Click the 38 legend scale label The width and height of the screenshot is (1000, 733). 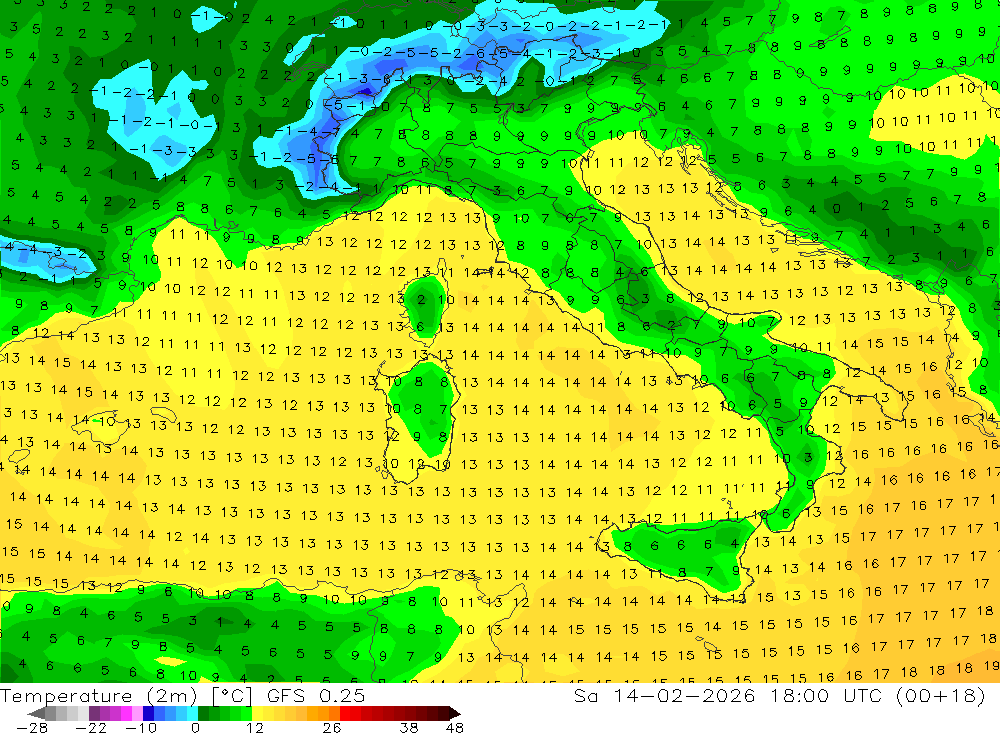click(409, 727)
